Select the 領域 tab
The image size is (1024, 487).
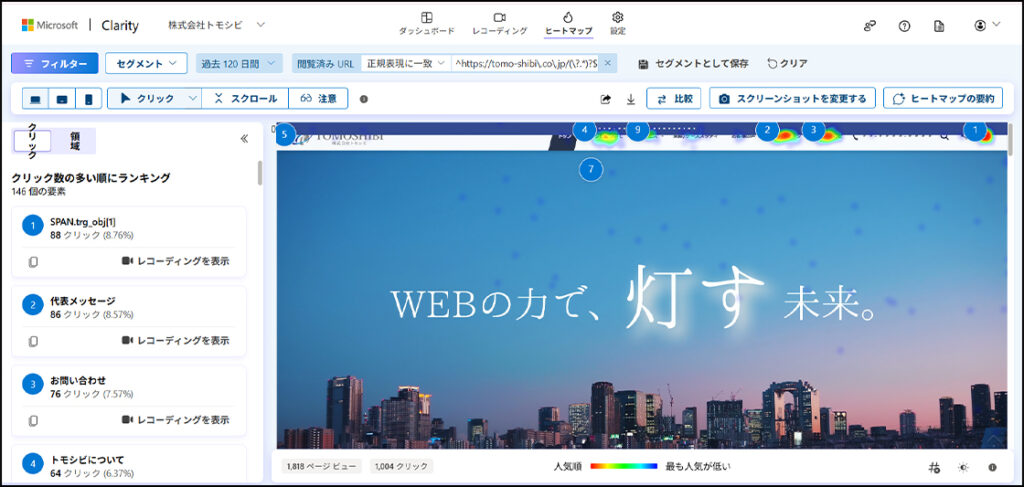(74, 140)
